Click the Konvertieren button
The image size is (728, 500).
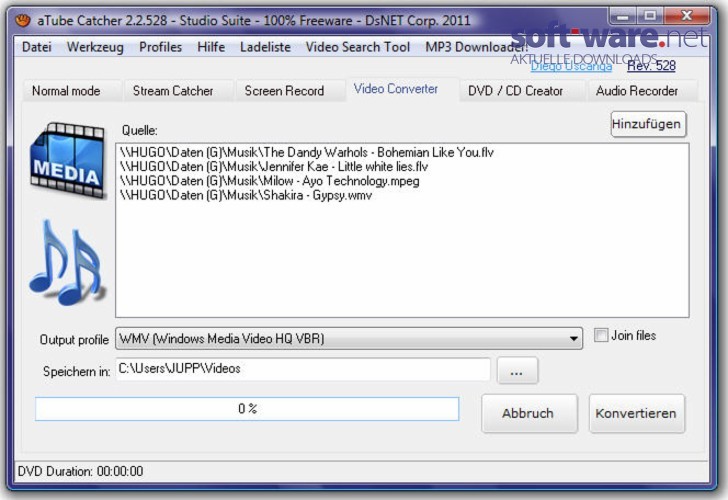[x=637, y=413]
